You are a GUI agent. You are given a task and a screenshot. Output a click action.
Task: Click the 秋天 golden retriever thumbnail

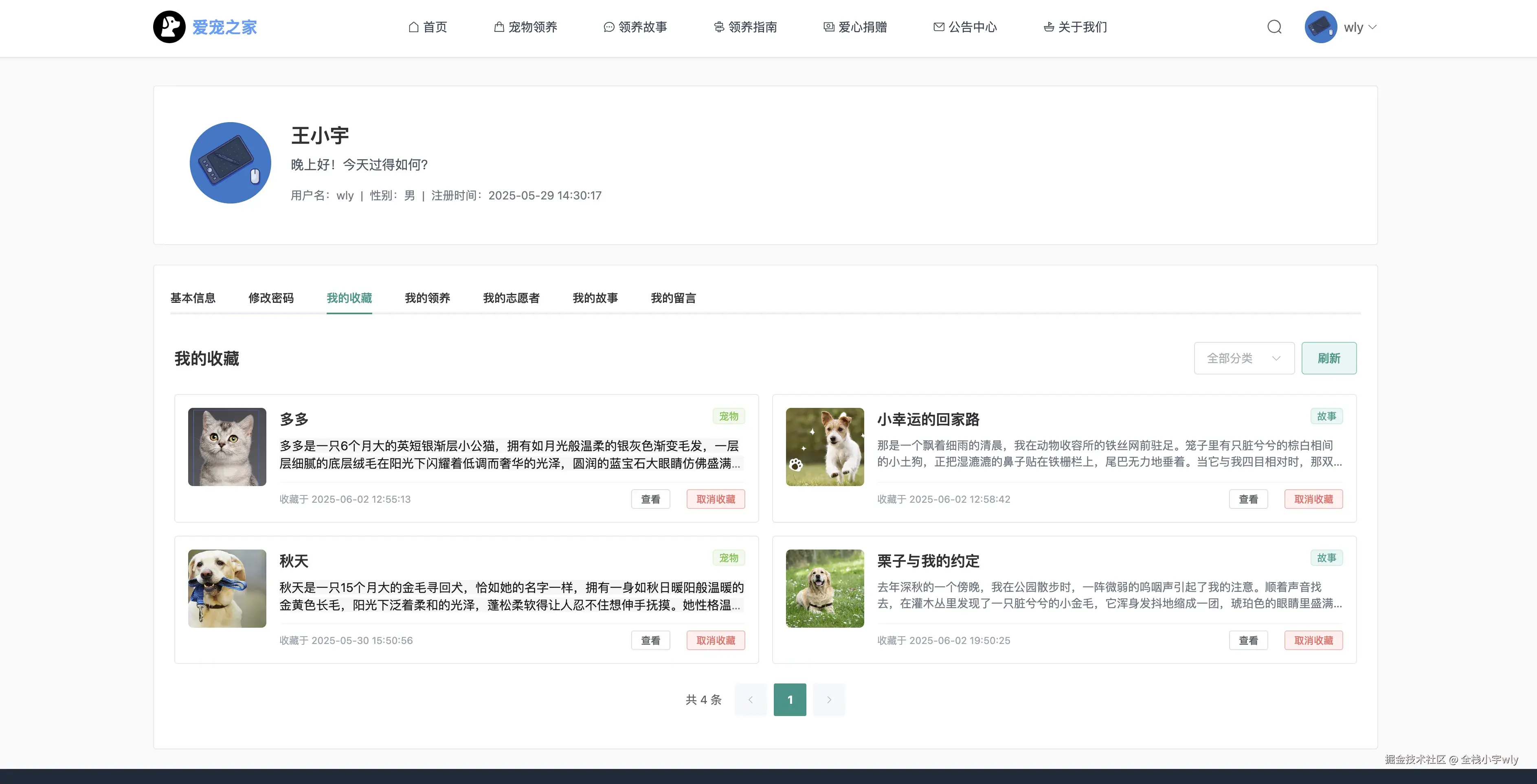click(227, 588)
